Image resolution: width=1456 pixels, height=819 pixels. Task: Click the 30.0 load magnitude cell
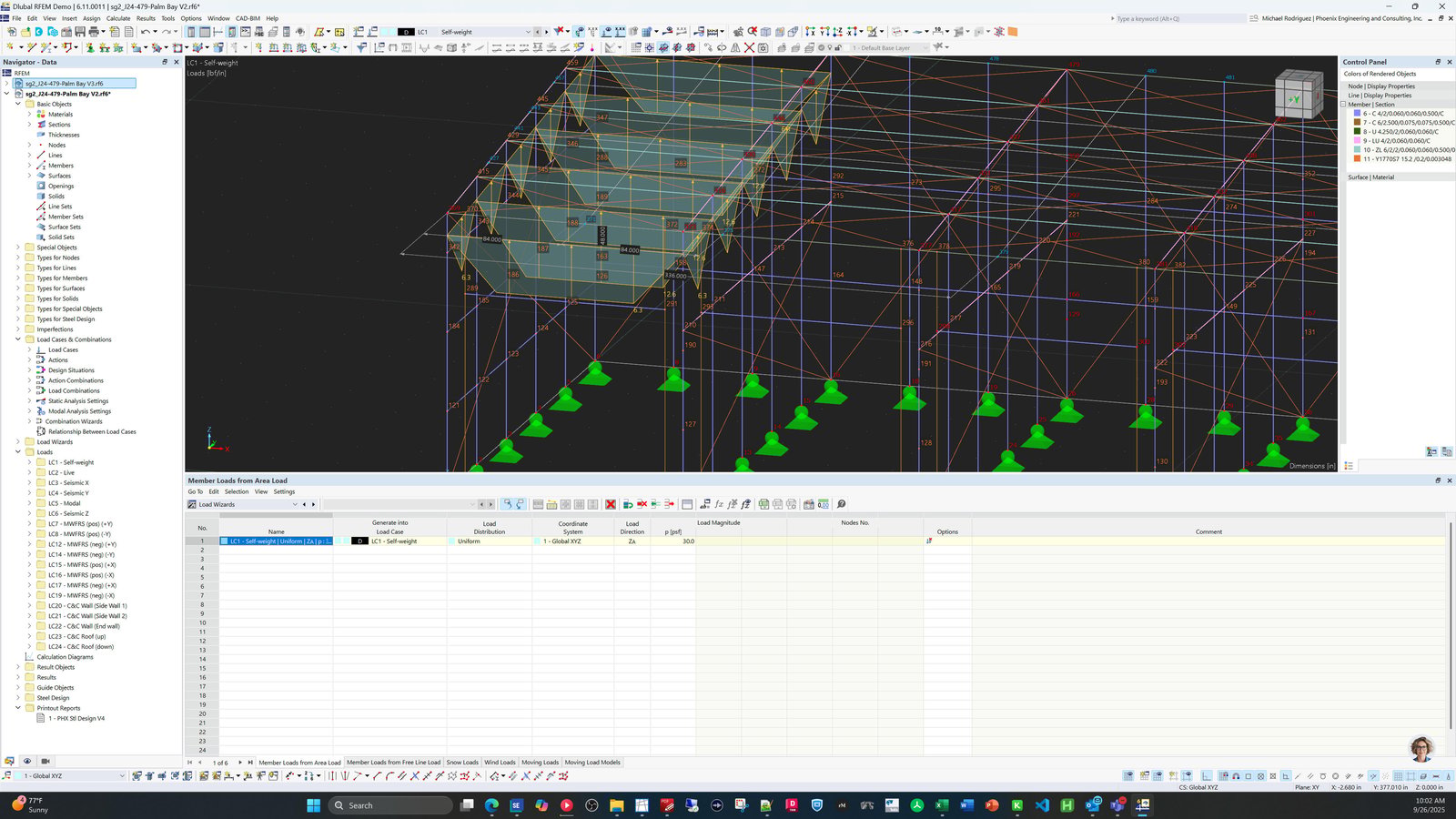tap(673, 541)
